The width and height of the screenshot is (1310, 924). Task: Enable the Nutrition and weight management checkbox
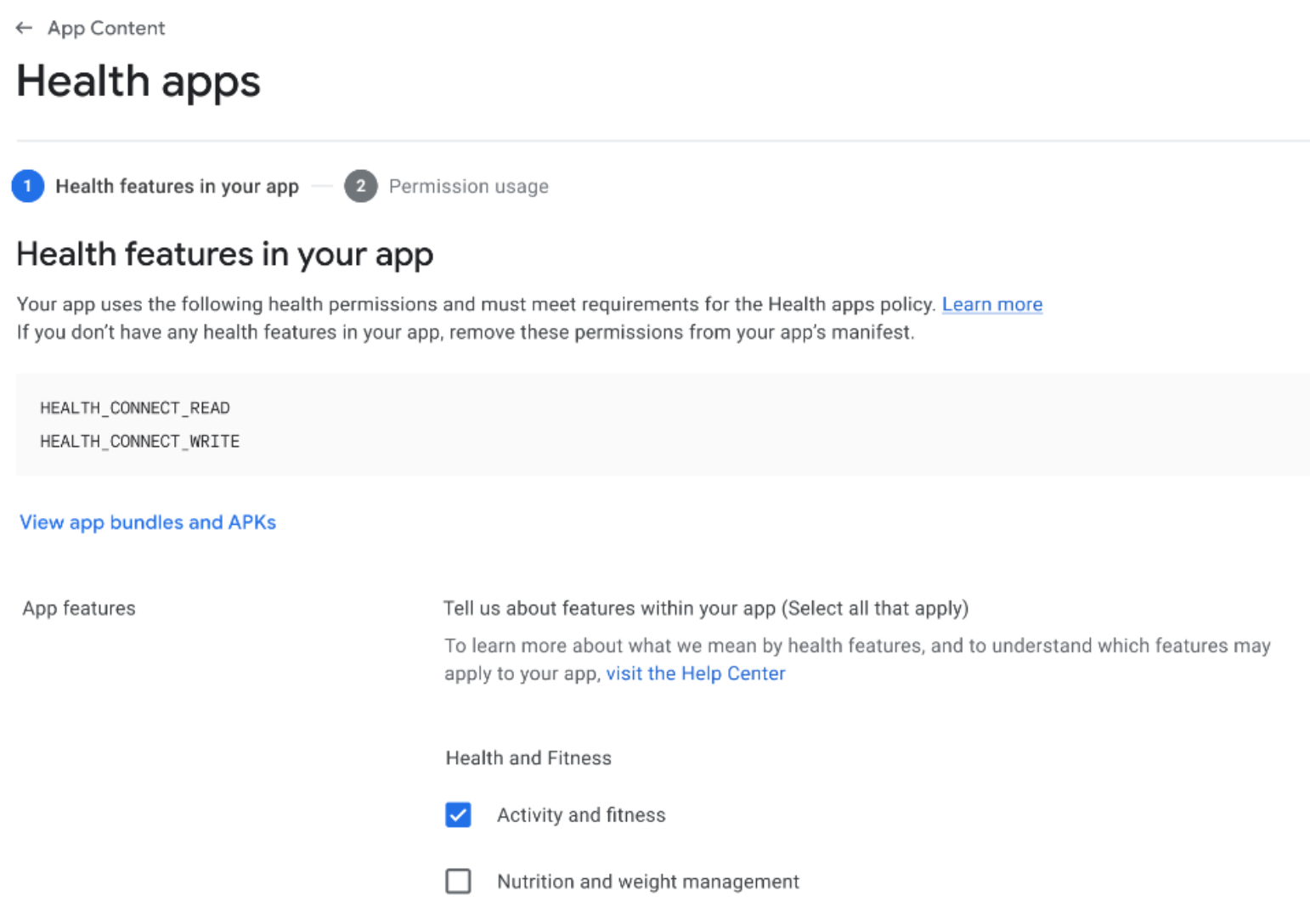click(x=458, y=881)
